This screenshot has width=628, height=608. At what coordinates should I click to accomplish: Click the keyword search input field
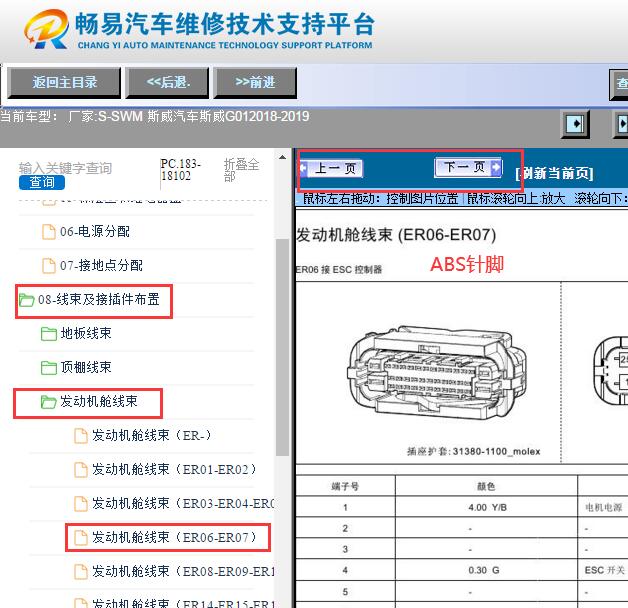pyautogui.click(x=65, y=168)
